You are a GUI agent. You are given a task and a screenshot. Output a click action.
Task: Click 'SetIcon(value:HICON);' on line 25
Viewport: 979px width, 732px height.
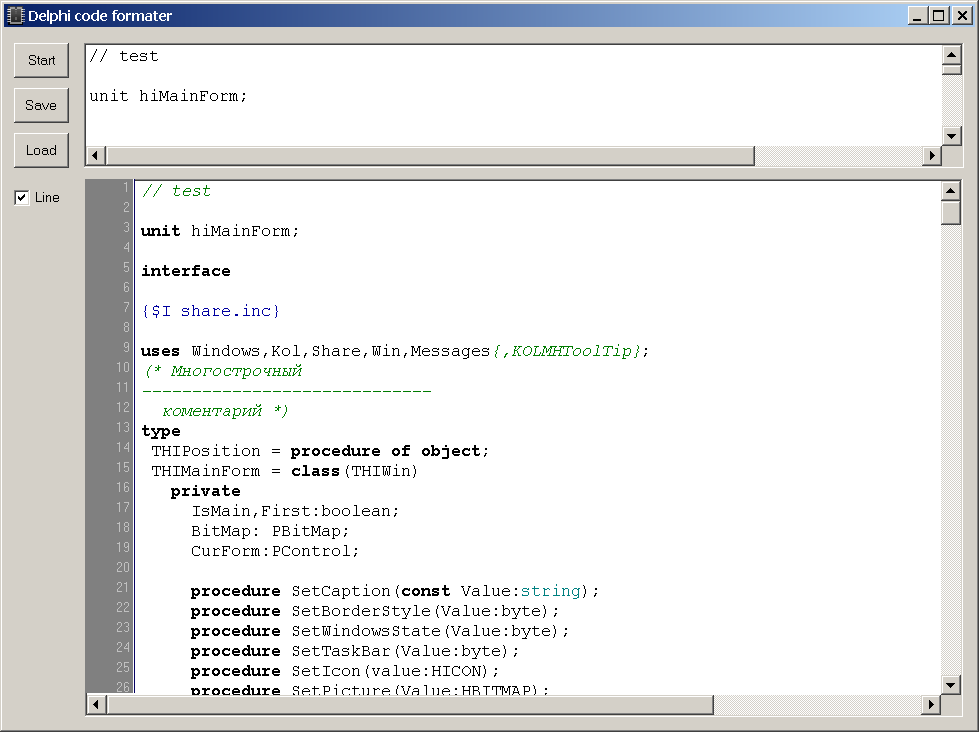click(x=395, y=671)
